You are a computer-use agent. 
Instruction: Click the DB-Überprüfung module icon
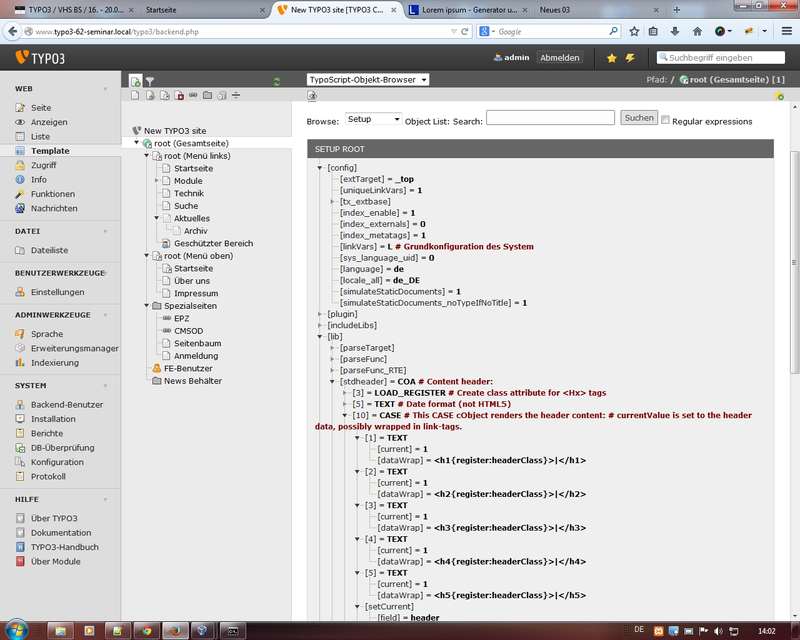pos(20,447)
